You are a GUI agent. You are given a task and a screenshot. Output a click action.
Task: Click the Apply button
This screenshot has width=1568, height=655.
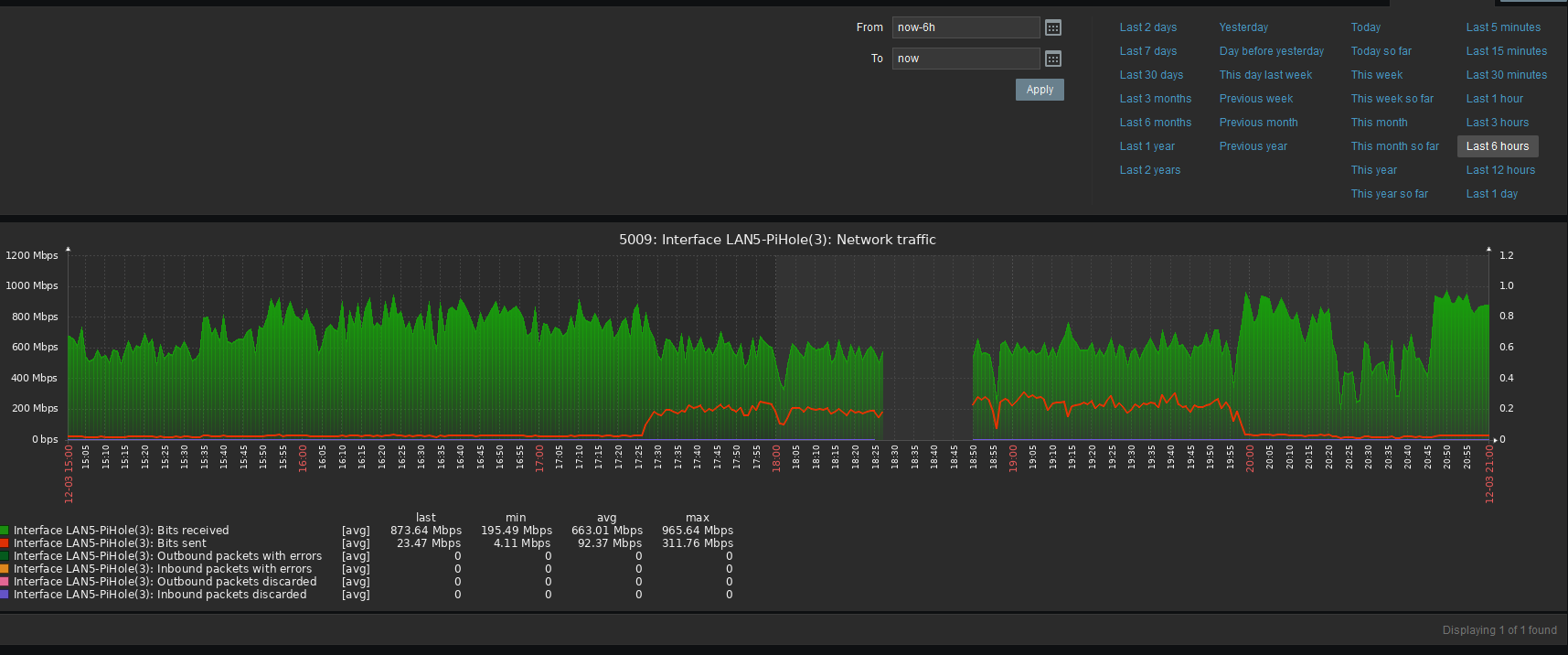[1039, 90]
